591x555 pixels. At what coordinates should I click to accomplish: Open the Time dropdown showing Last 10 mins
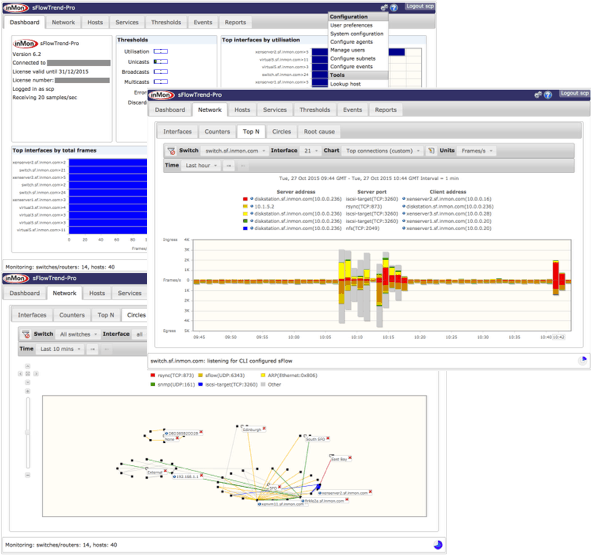60,349
